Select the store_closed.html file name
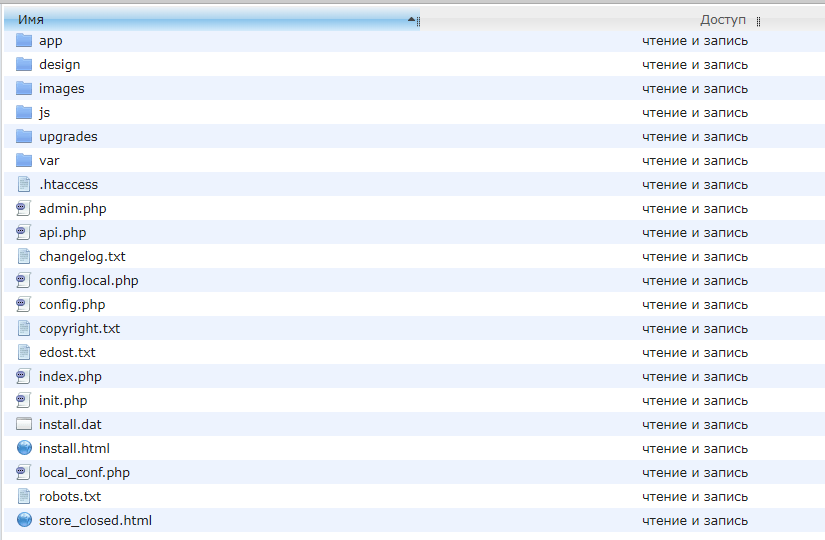The height and width of the screenshot is (540, 825). point(95,521)
